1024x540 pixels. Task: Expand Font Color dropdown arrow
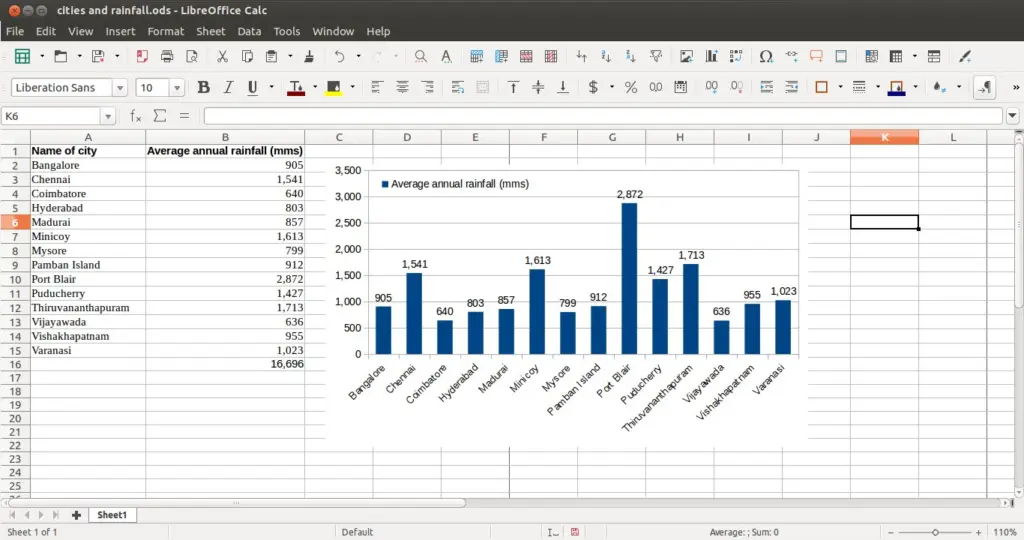315,87
